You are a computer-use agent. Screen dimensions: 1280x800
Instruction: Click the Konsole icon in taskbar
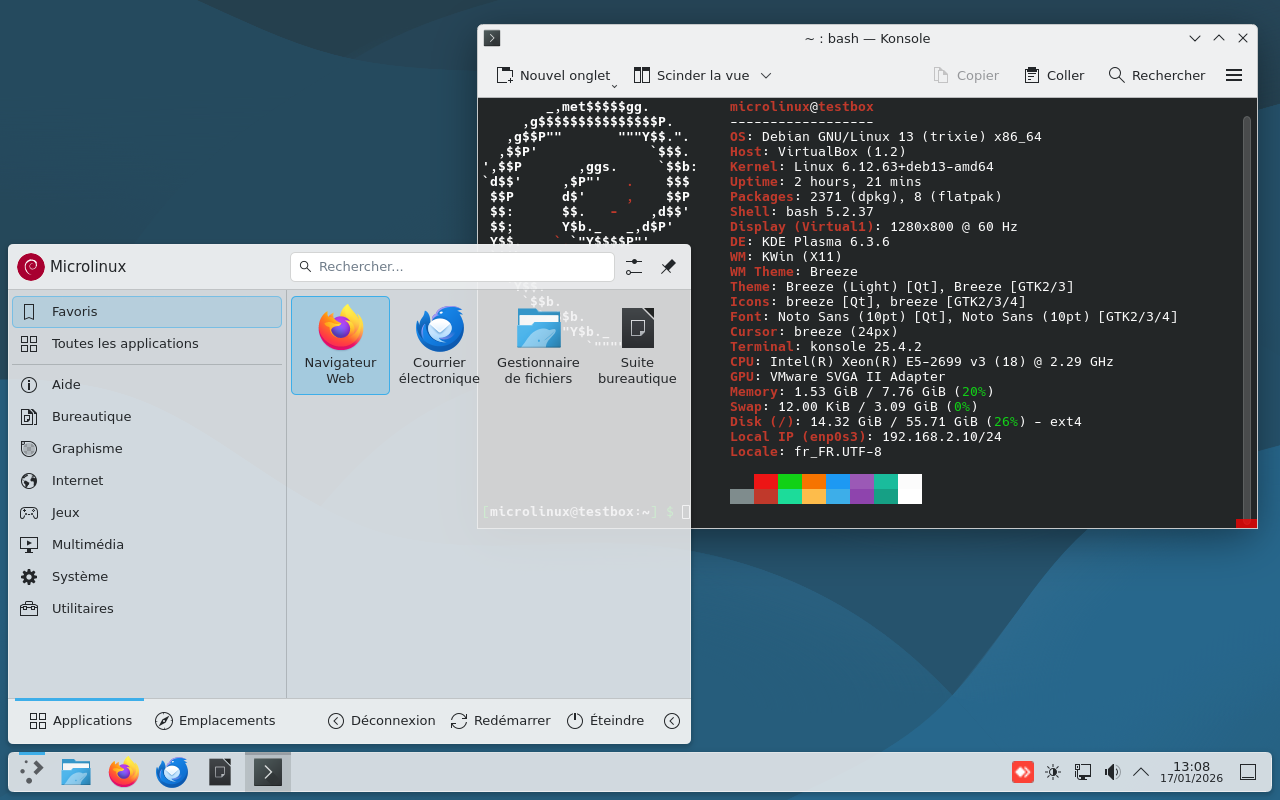tap(267, 772)
